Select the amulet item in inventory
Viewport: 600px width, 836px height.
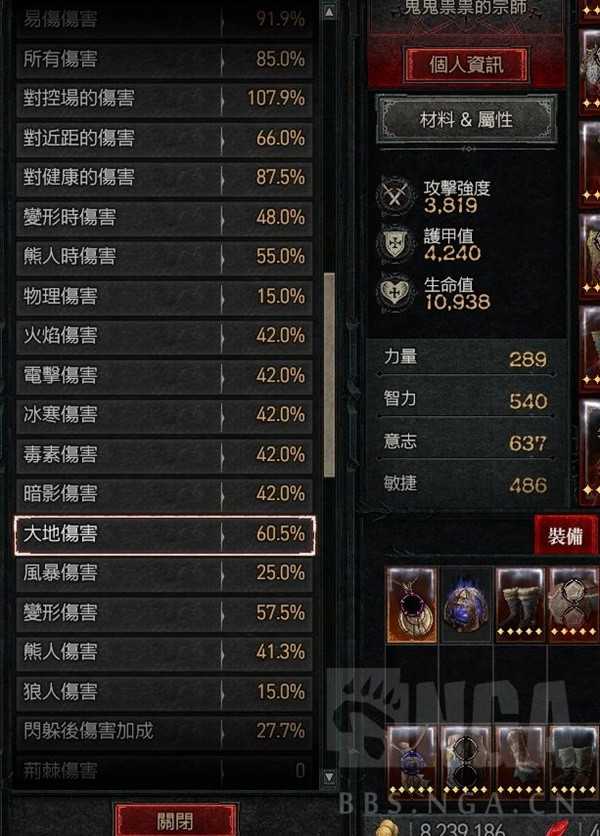pos(411,605)
